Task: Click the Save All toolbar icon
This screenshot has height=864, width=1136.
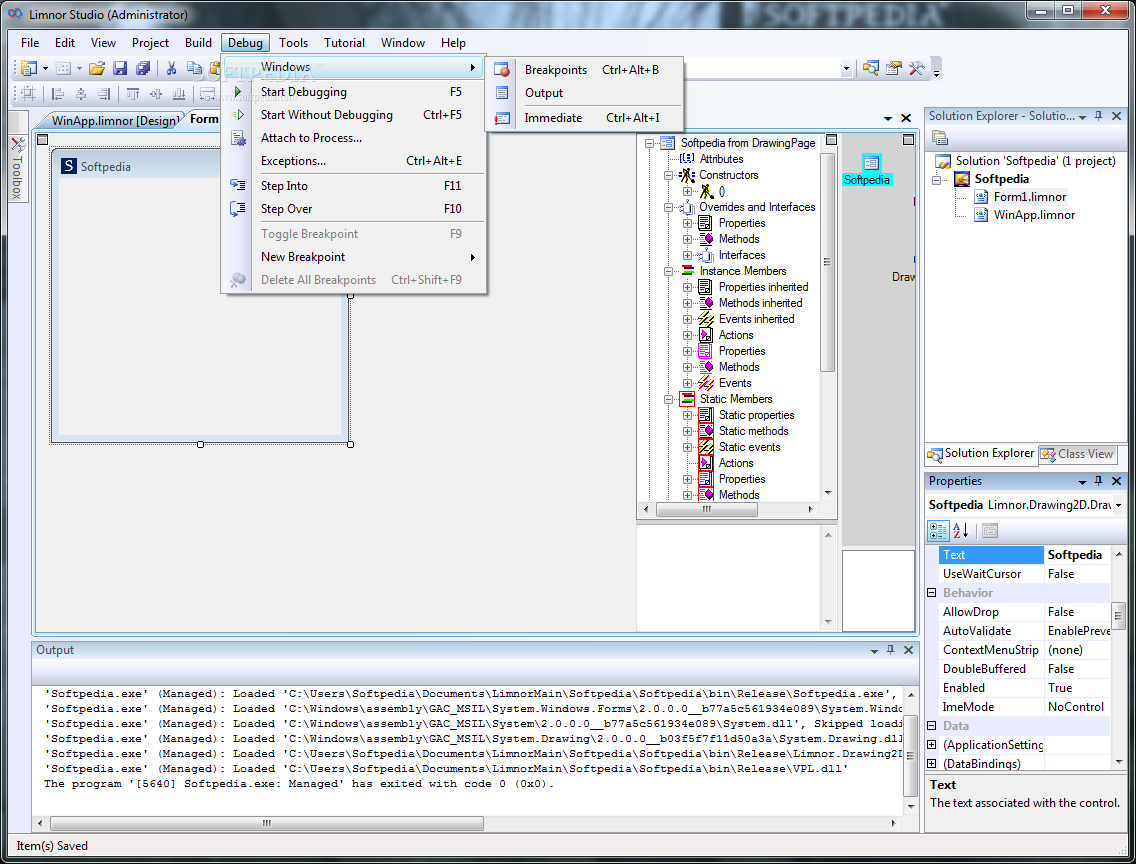Action: [x=143, y=68]
